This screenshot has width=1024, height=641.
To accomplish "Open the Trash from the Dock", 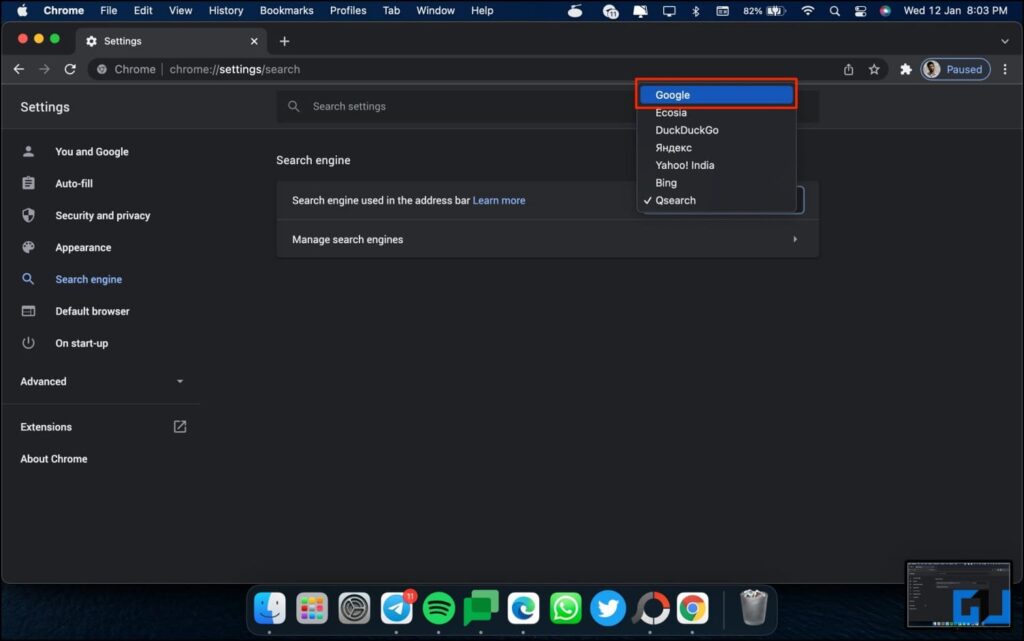I will [x=754, y=607].
